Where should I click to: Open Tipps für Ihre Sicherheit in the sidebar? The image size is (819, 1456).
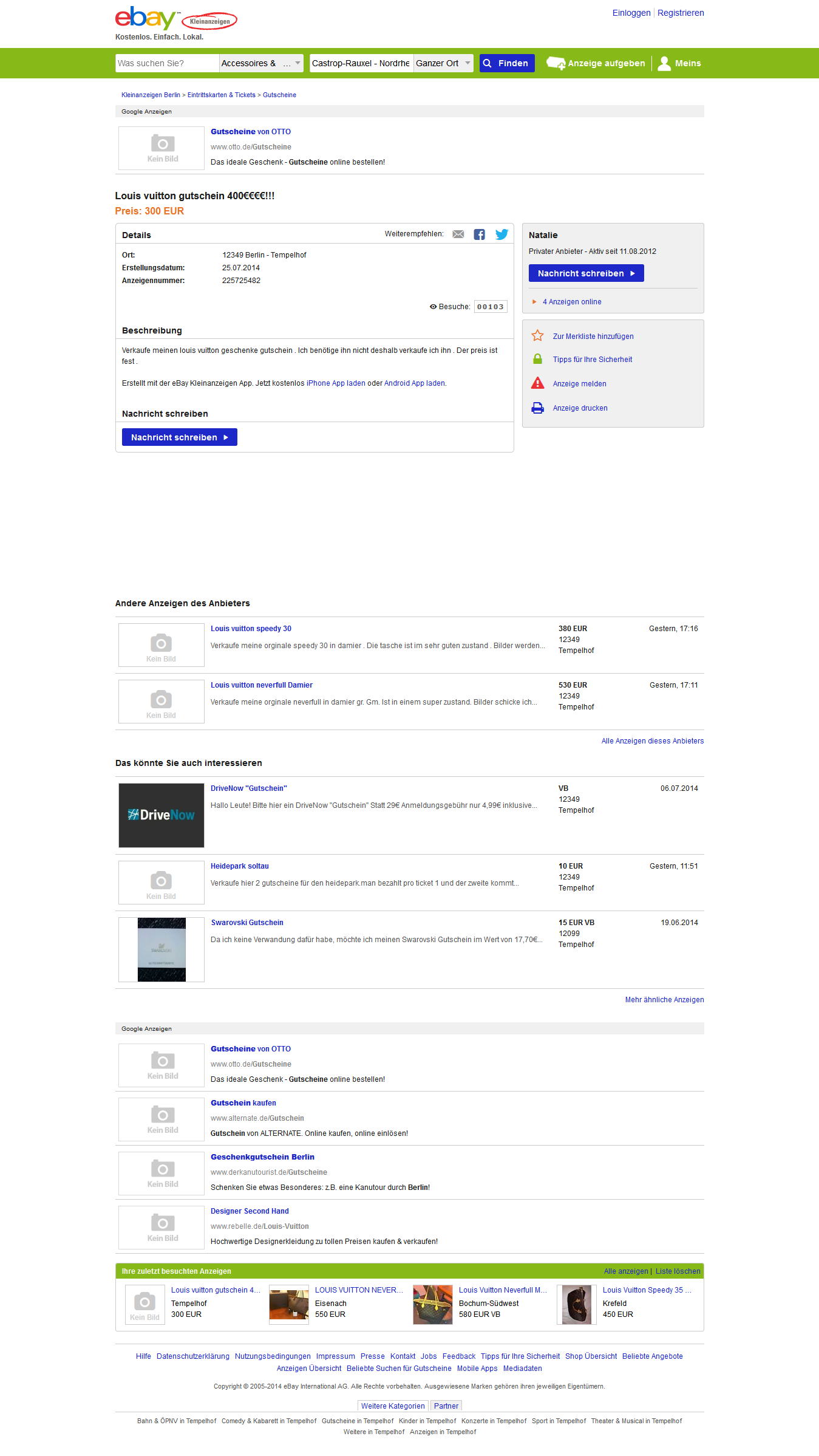point(593,360)
